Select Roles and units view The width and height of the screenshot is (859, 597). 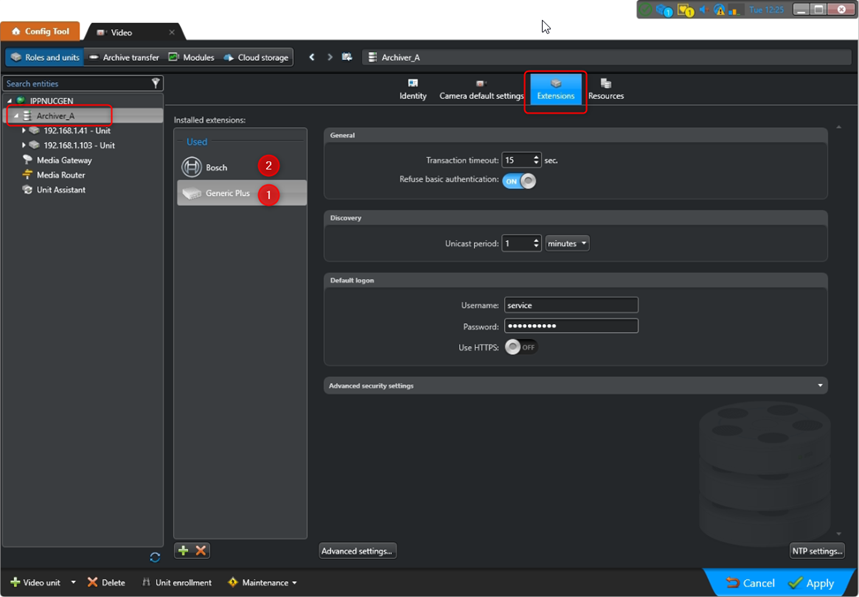point(45,57)
